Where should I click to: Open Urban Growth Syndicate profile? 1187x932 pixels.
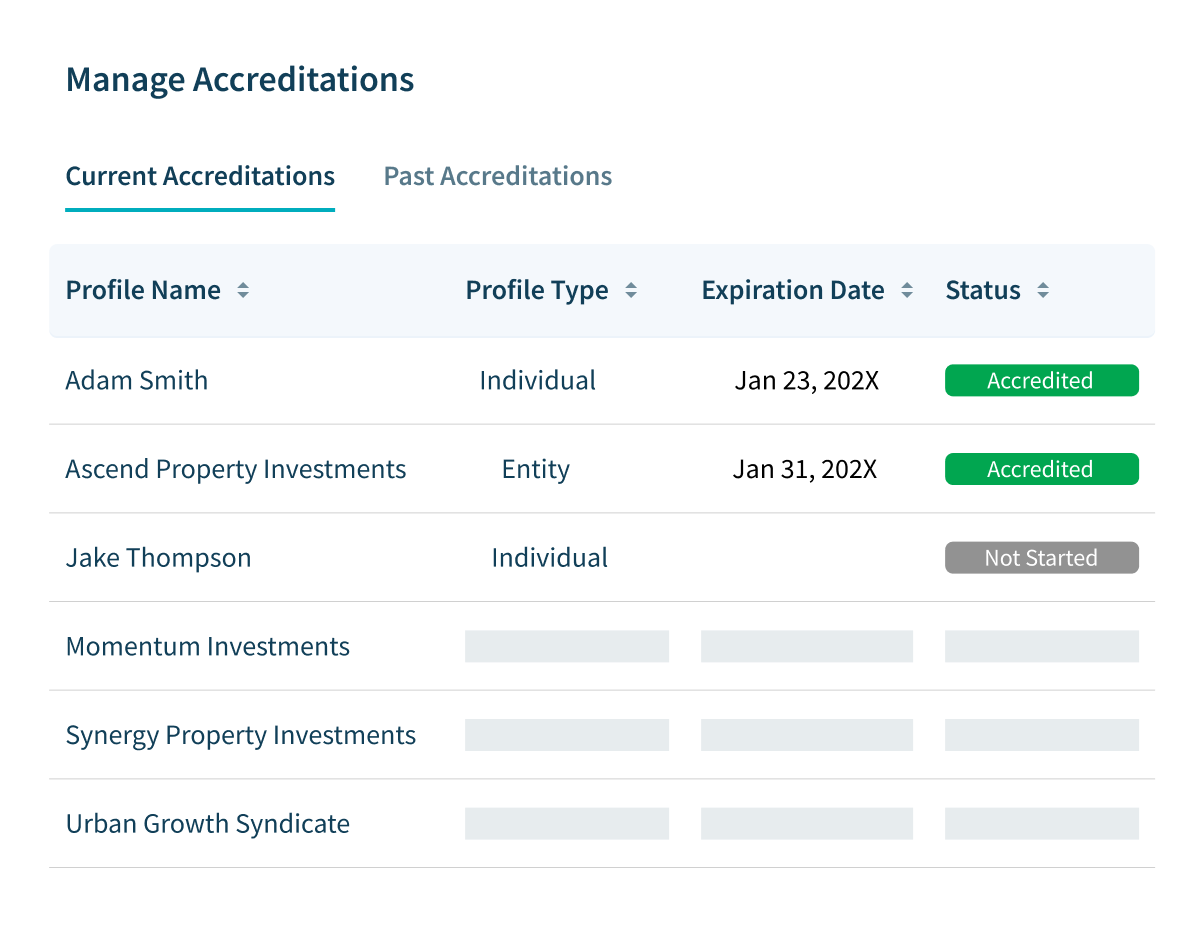(207, 824)
